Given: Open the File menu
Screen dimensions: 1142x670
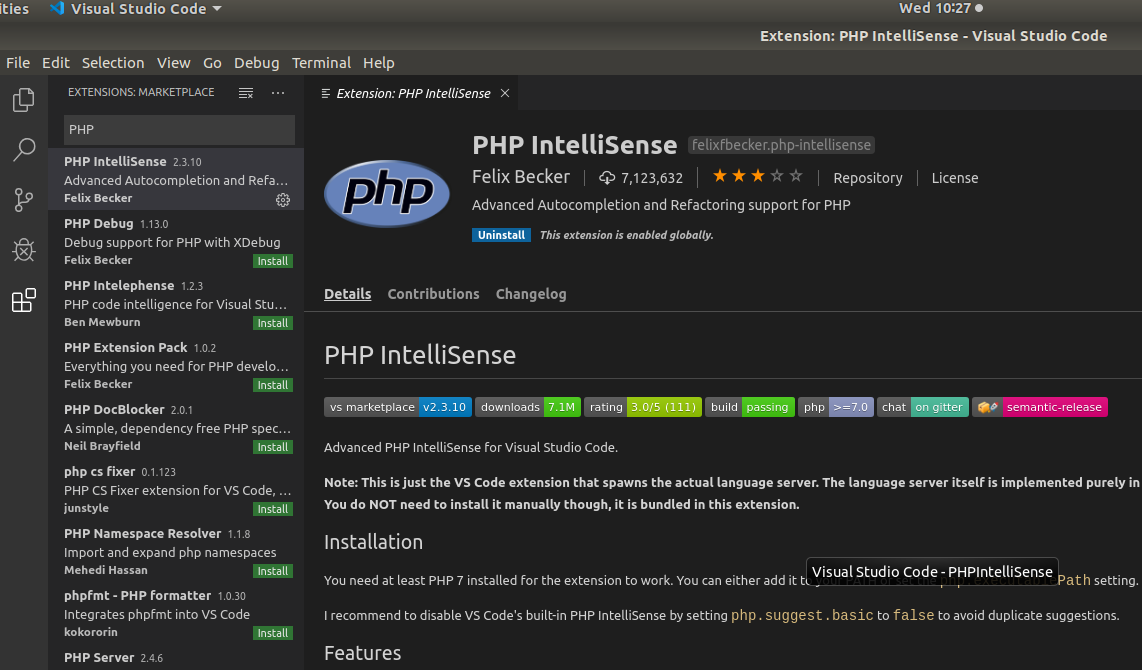Looking at the screenshot, I should coord(18,63).
